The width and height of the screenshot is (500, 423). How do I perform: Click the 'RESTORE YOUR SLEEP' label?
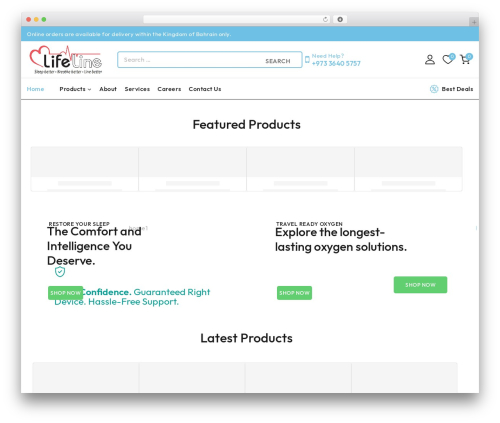click(79, 224)
